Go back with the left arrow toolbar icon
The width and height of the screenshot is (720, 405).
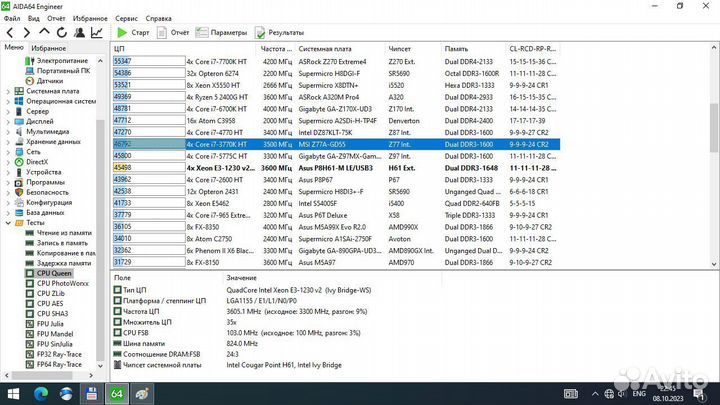(x=10, y=33)
